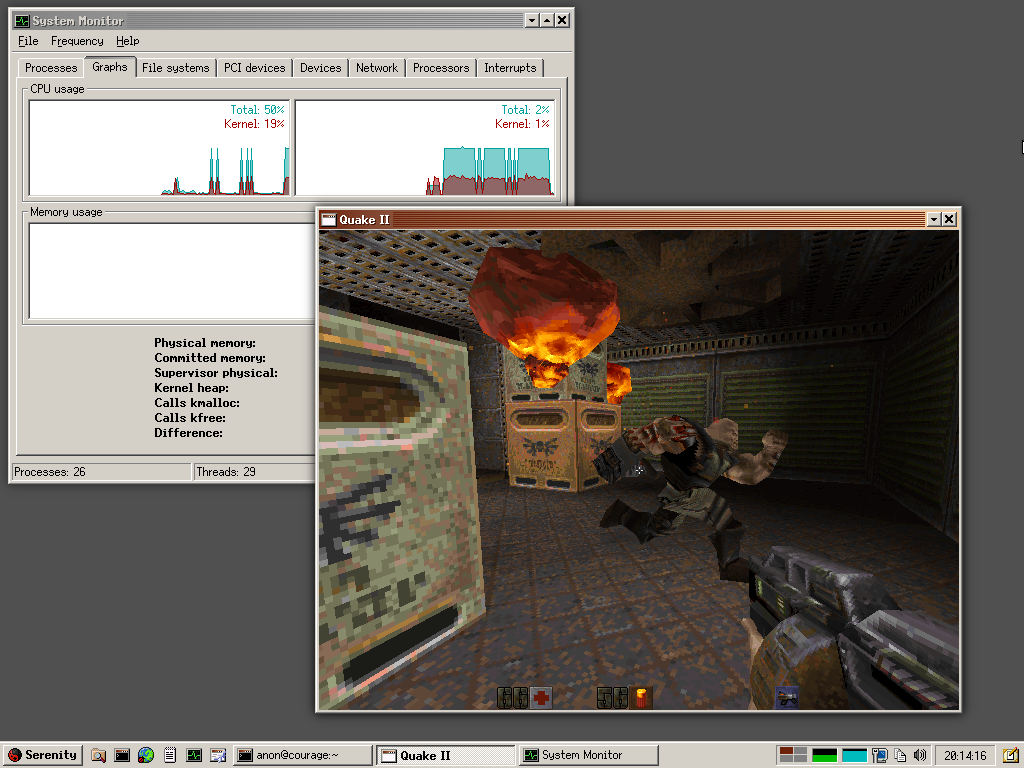Click the Committed memory label
This screenshot has height=768, width=1024.
210,358
